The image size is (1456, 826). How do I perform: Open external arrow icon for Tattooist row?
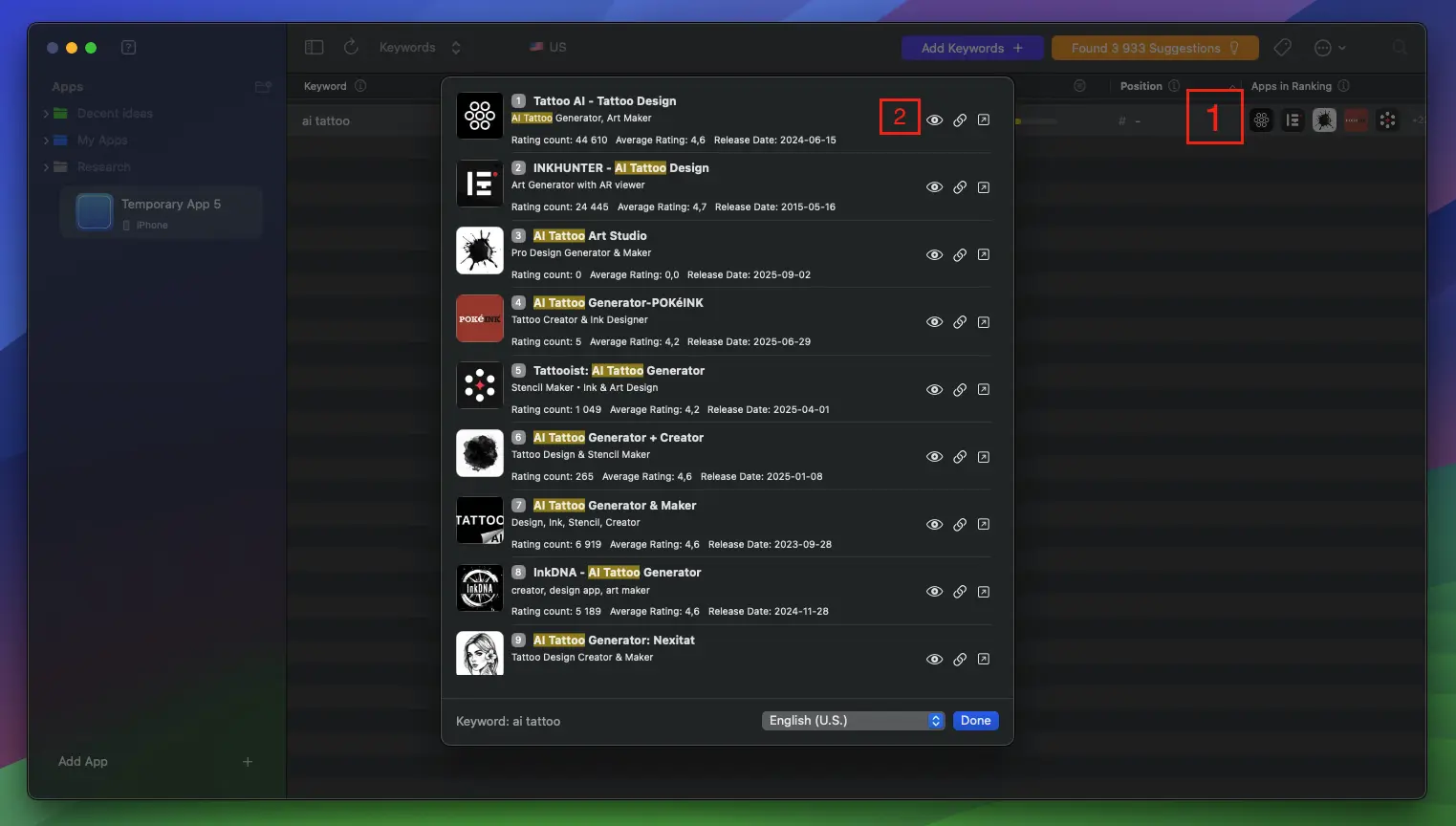pos(983,390)
